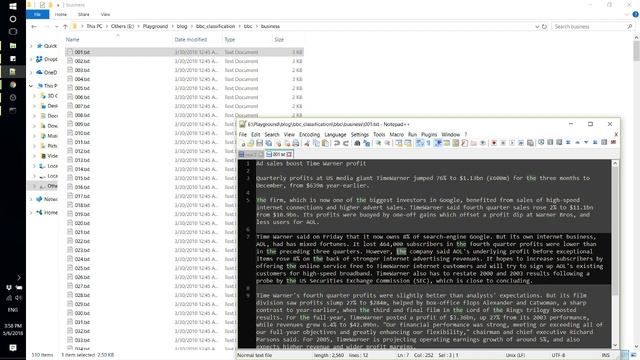The width and height of the screenshot is (640, 360).
Task: Go to bbc_classification in the breadcrumb path
Action: pos(215,26)
